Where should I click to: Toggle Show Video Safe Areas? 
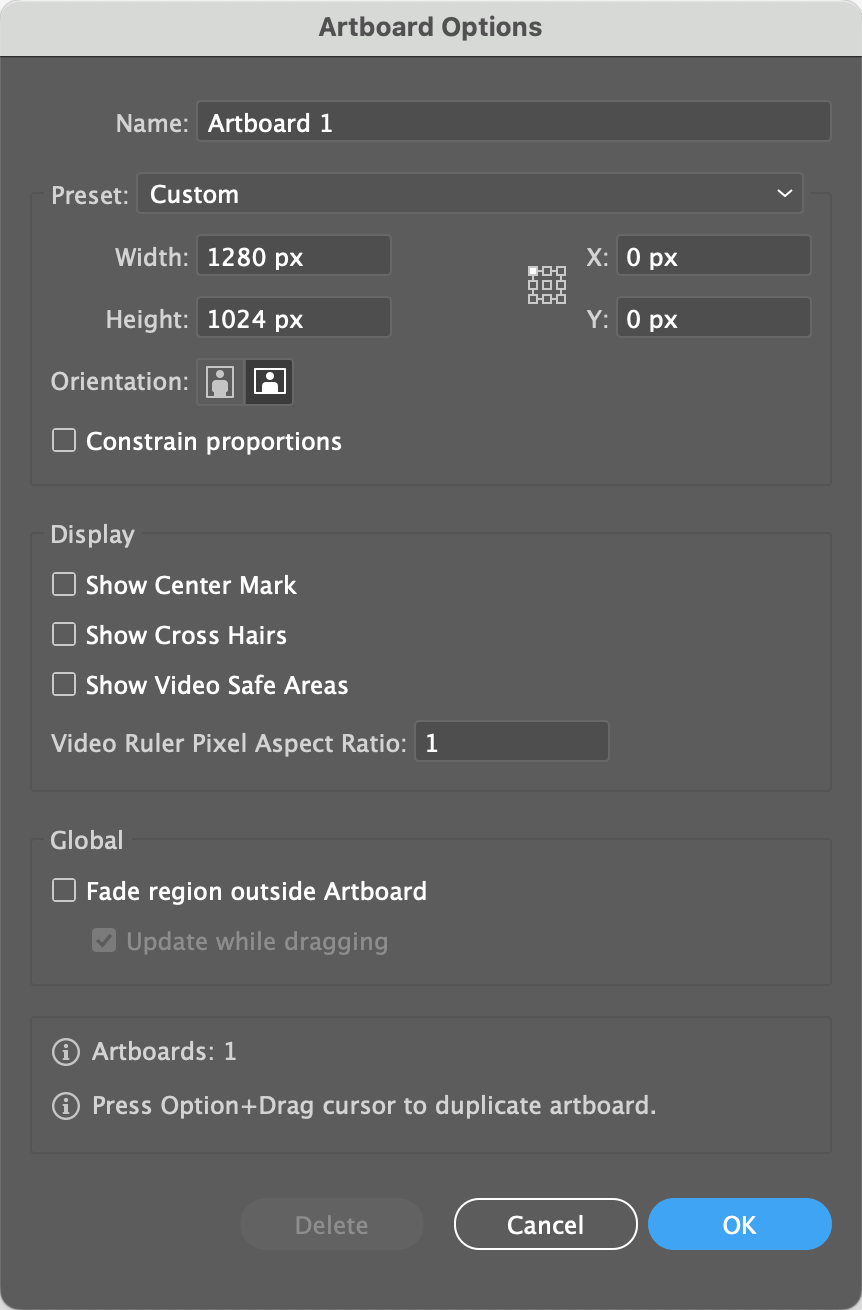pyautogui.click(x=63, y=683)
